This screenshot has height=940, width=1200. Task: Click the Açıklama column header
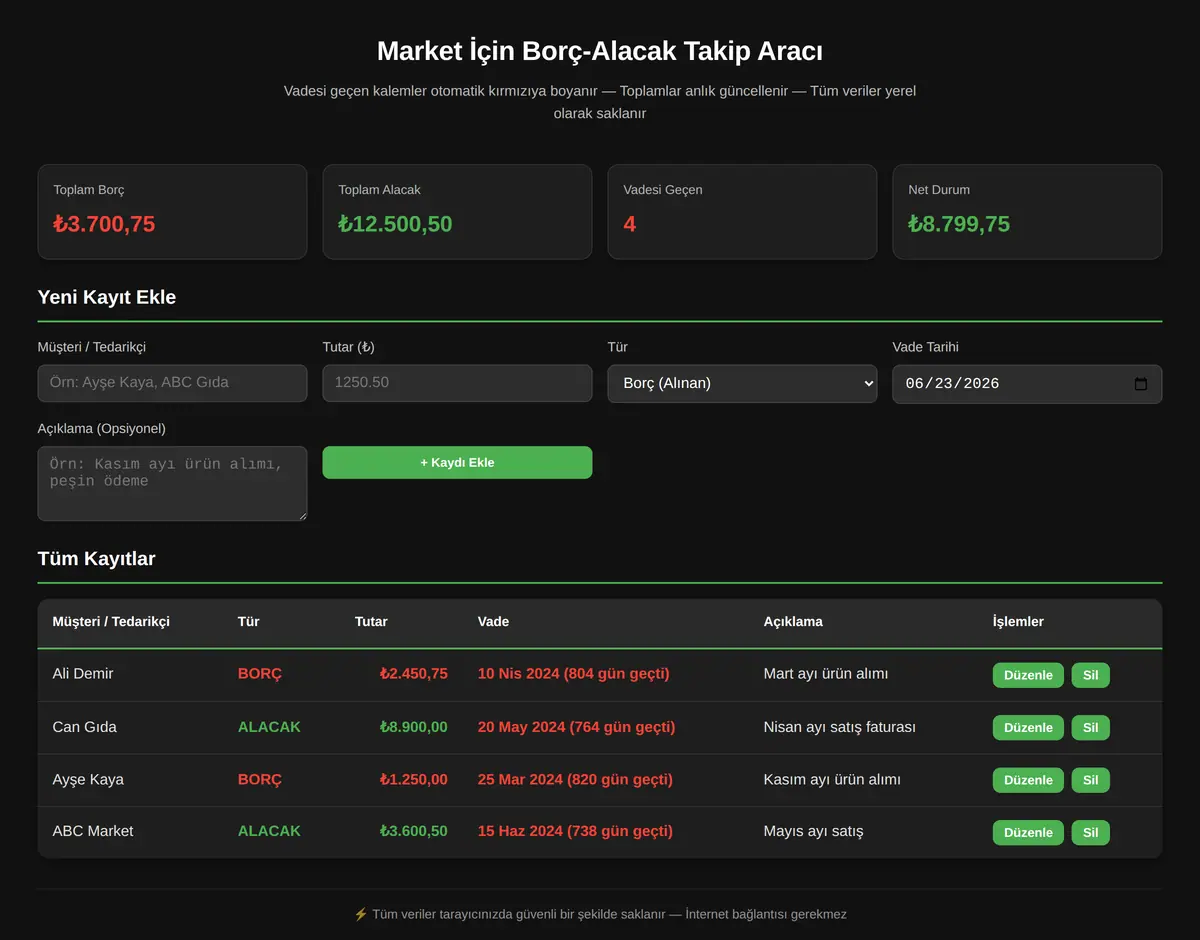pyautogui.click(x=793, y=622)
